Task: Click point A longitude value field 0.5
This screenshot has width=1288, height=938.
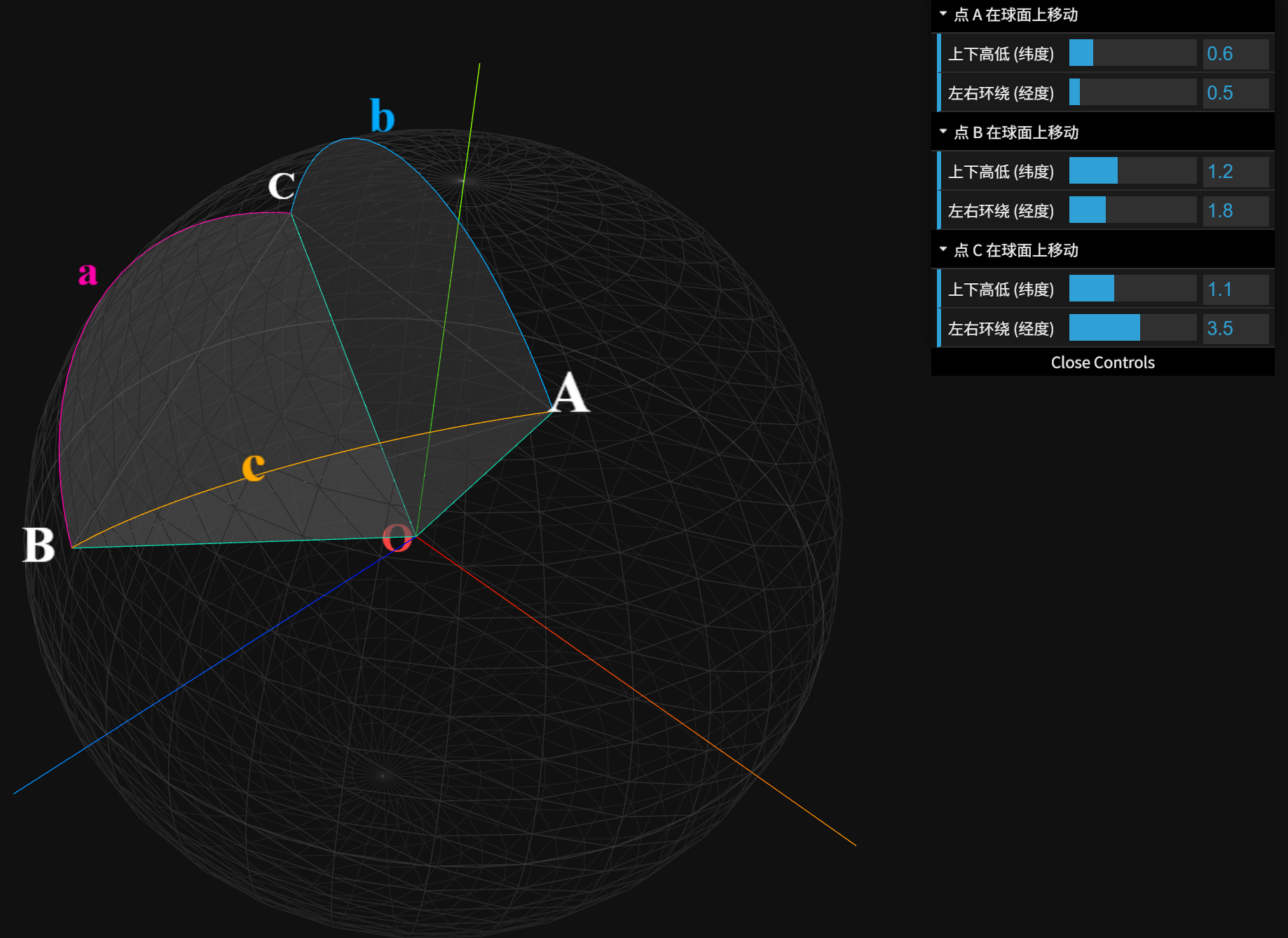Action: click(1235, 93)
